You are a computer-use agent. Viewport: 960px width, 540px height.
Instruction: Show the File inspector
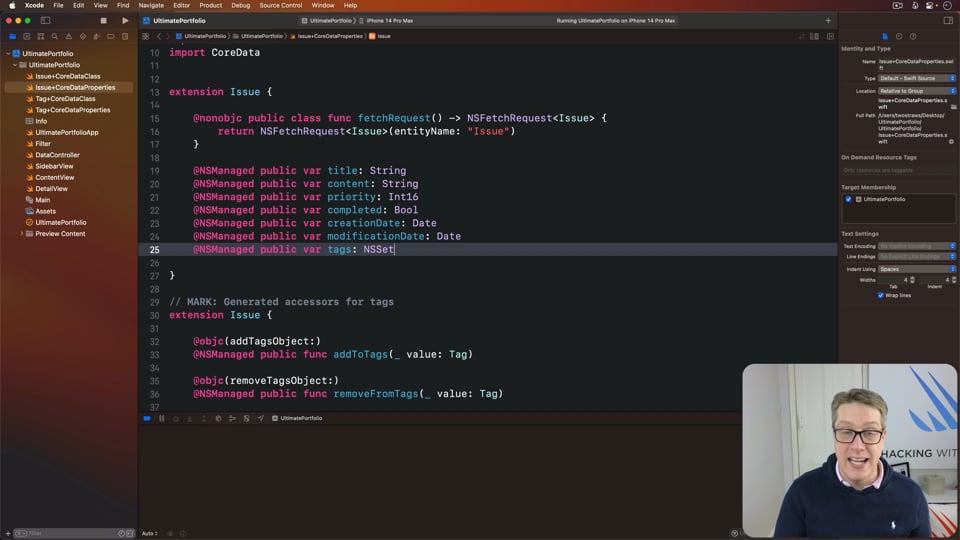885,37
